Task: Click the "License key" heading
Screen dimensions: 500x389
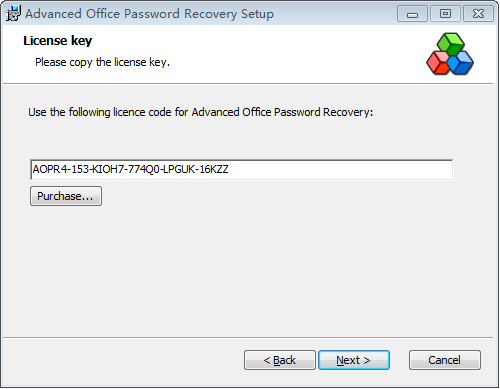Action: (58, 41)
